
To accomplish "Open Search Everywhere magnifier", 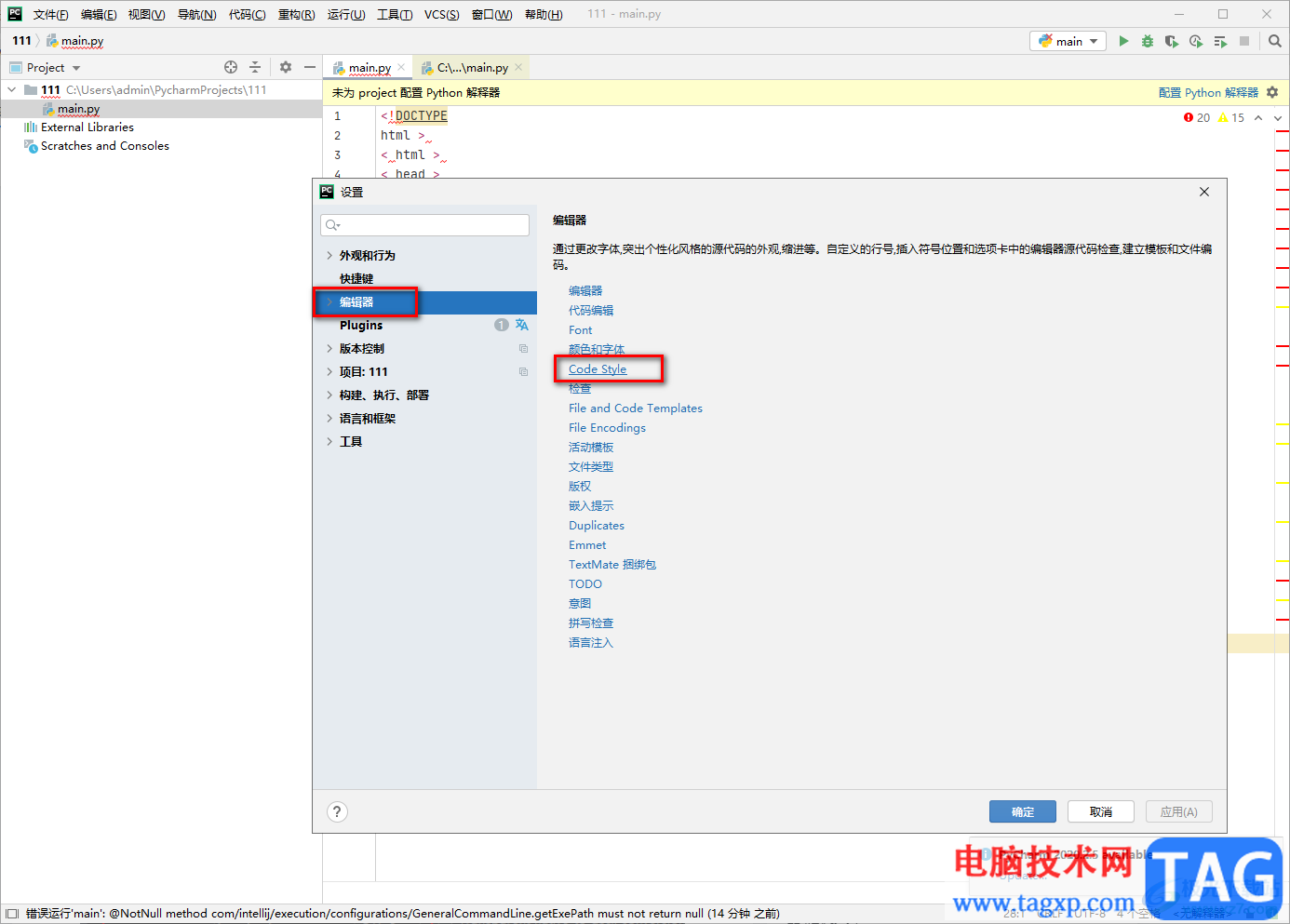I will [1275, 41].
